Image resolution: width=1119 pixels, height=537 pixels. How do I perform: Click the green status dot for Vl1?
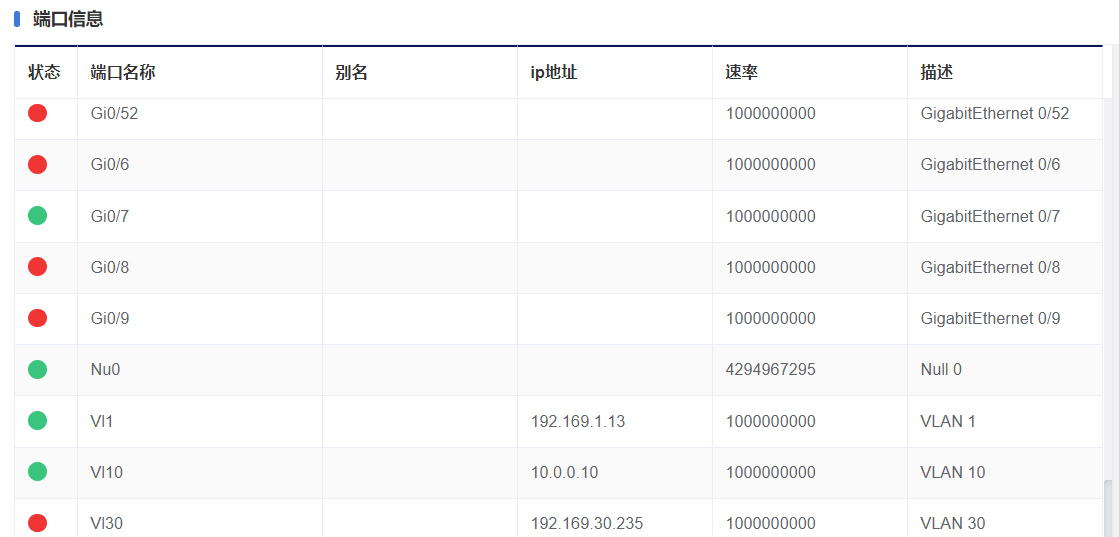(37, 421)
